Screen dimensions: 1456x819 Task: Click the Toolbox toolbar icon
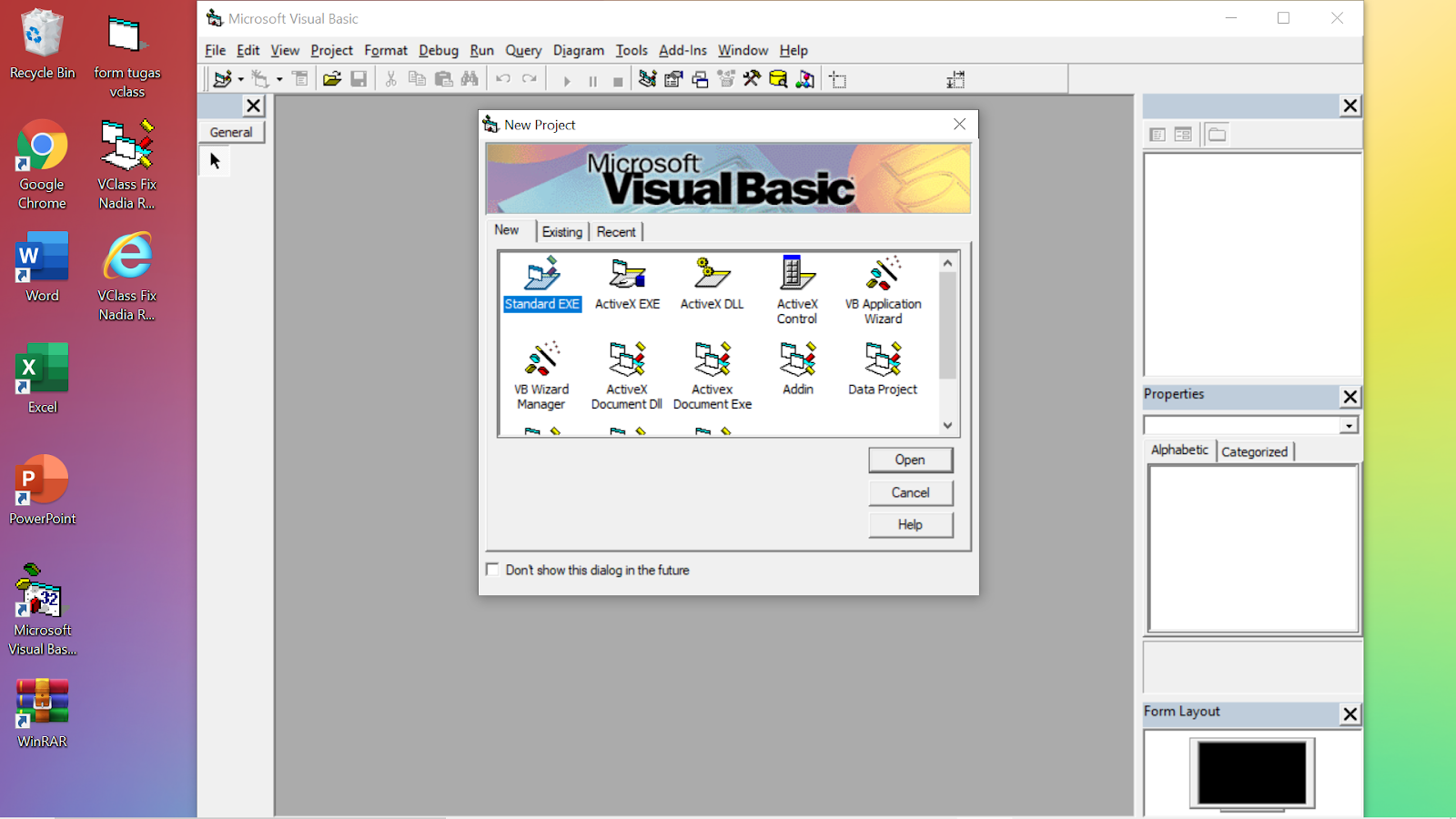(753, 79)
